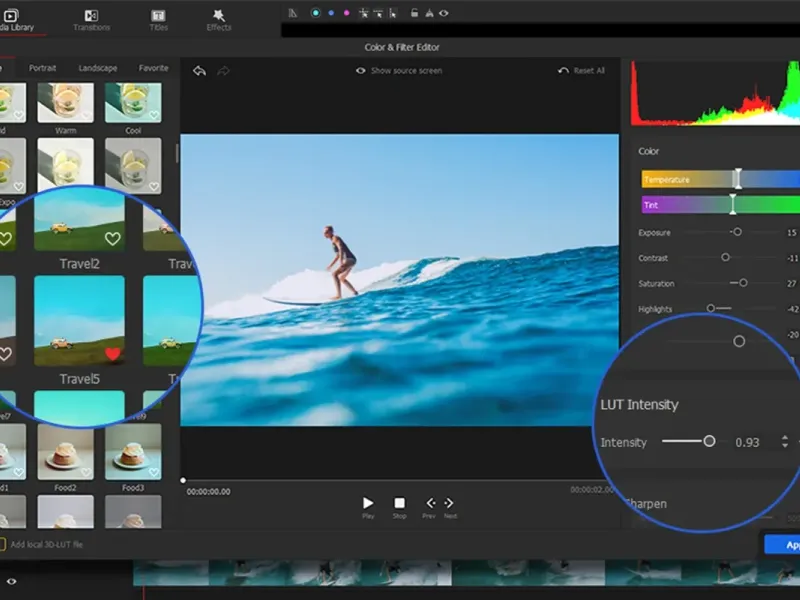The height and width of the screenshot is (600, 800).
Task: Increase LUT Intensity value with up arrow
Action: pyautogui.click(x=785, y=437)
